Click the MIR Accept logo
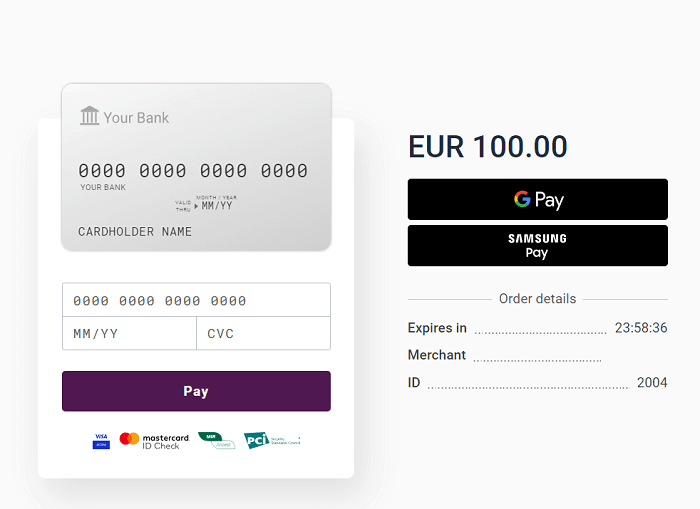Screen dimensions: 700x509 click(x=216, y=440)
